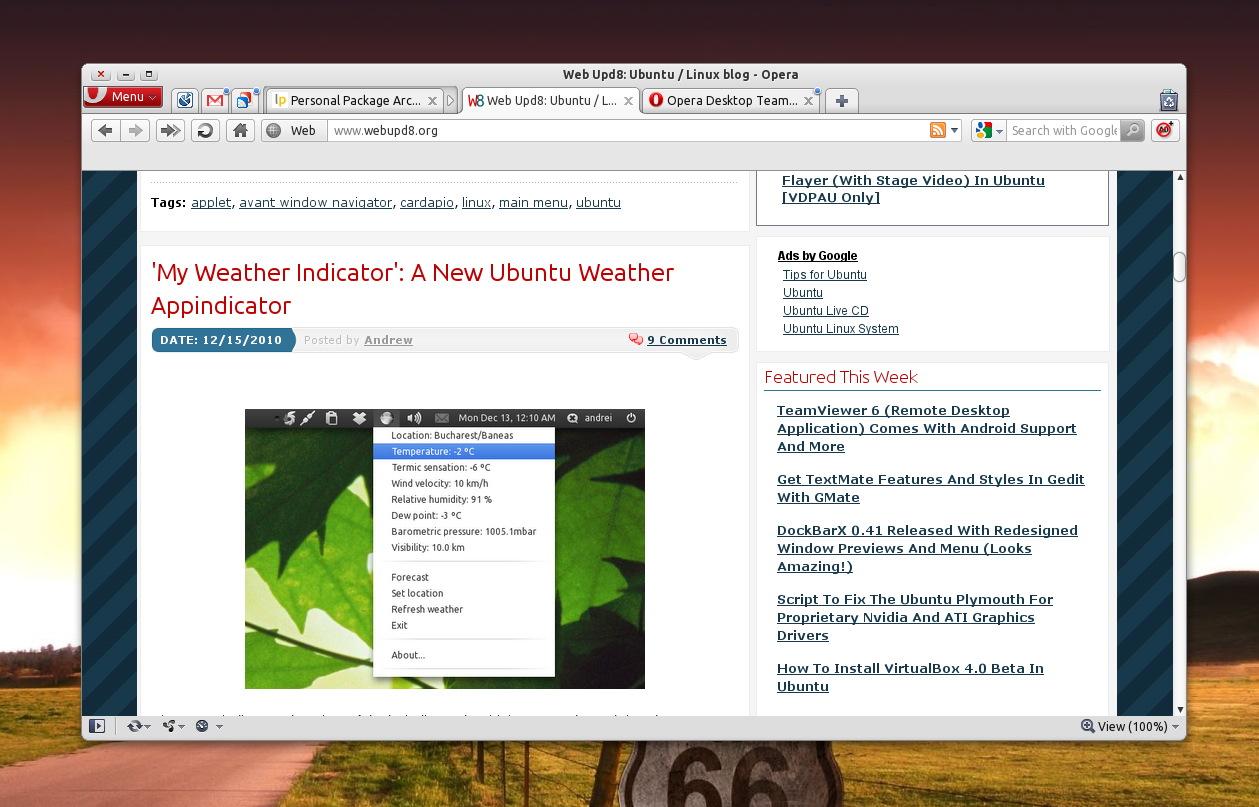Expand the tab stack arrow after Personal Package tab
1259x807 pixels.
pos(451,101)
